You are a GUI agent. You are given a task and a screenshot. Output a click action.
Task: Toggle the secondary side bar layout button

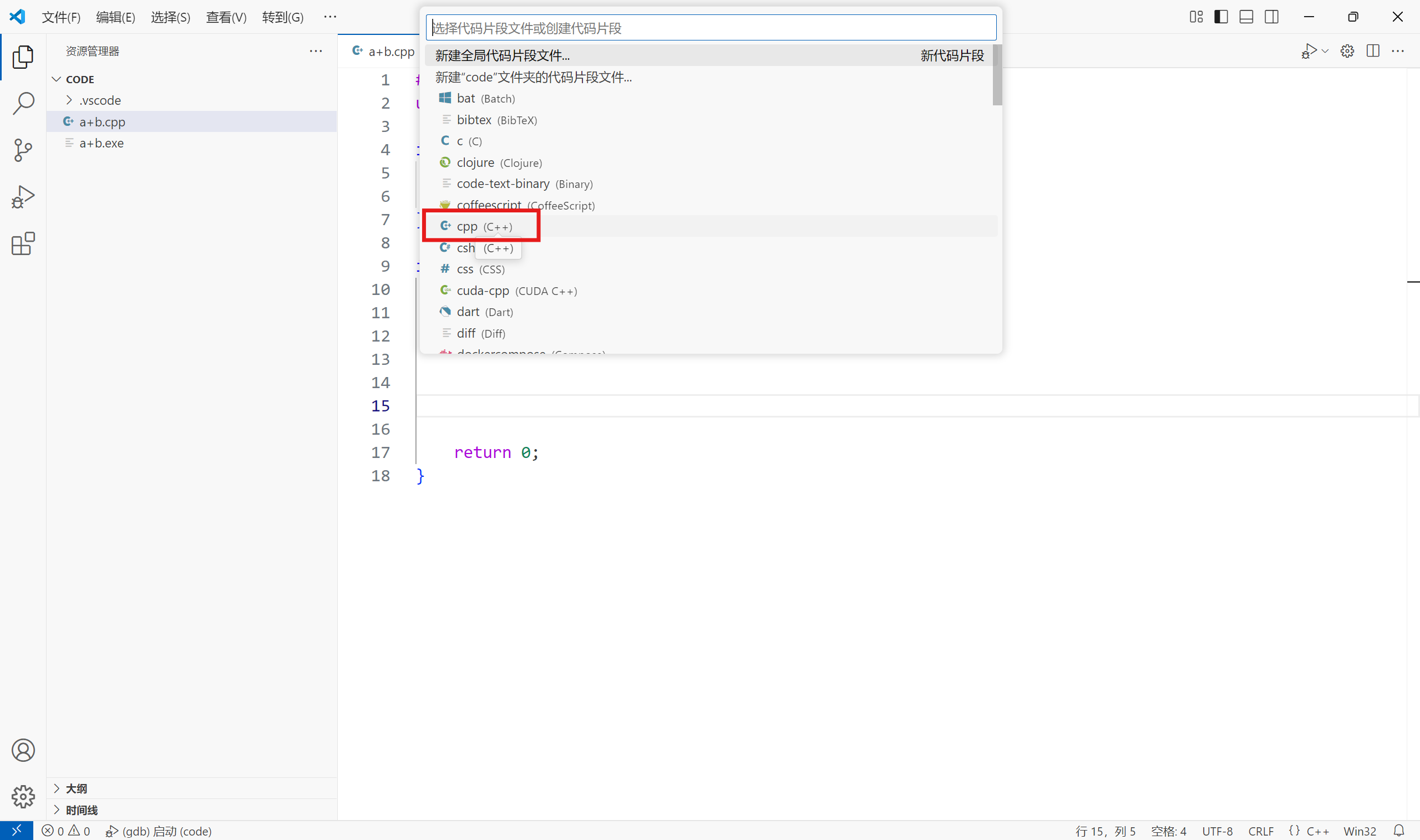point(1271,17)
